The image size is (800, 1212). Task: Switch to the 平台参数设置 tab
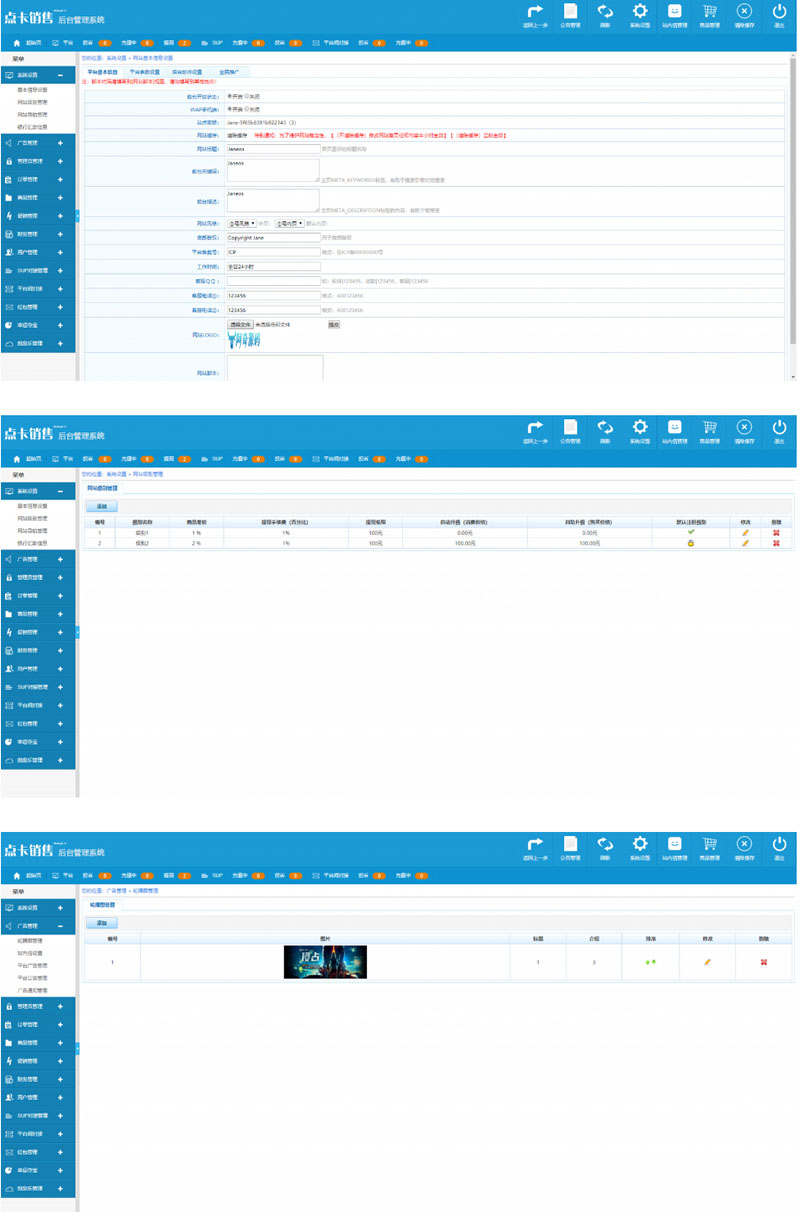click(145, 73)
